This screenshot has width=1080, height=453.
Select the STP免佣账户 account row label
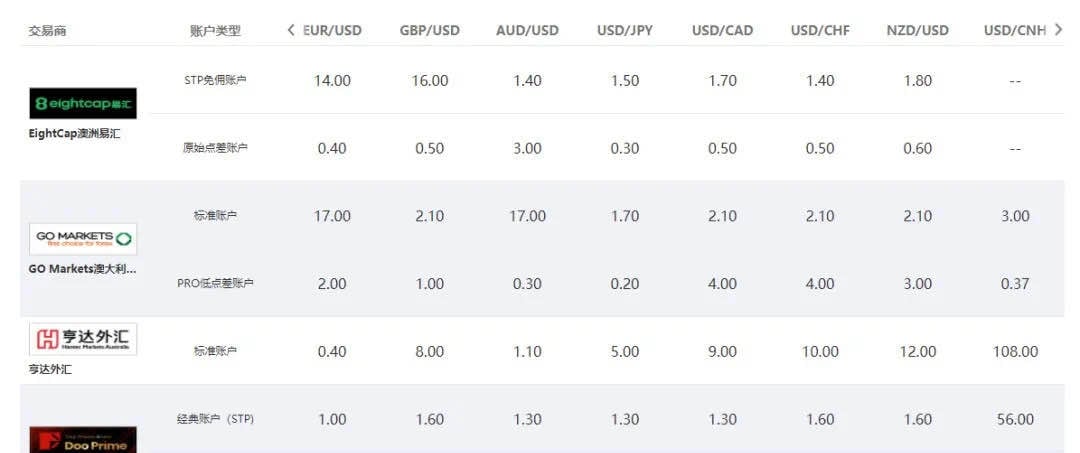pyautogui.click(x=216, y=80)
